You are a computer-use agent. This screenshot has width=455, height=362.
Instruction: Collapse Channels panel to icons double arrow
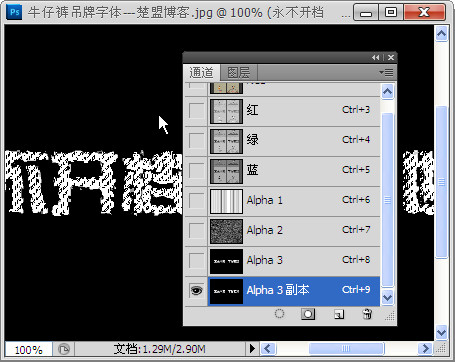coord(375,58)
